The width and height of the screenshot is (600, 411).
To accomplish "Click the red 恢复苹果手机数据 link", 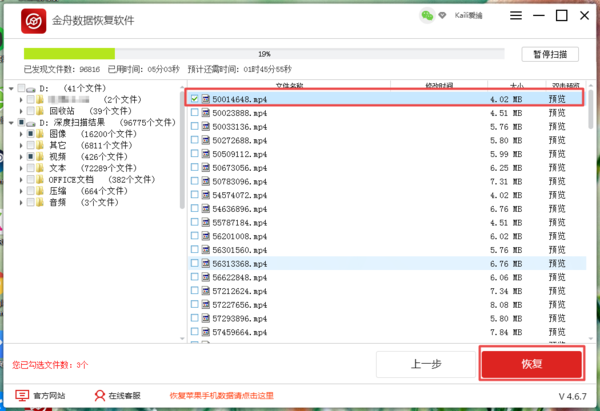I will 222,396.
